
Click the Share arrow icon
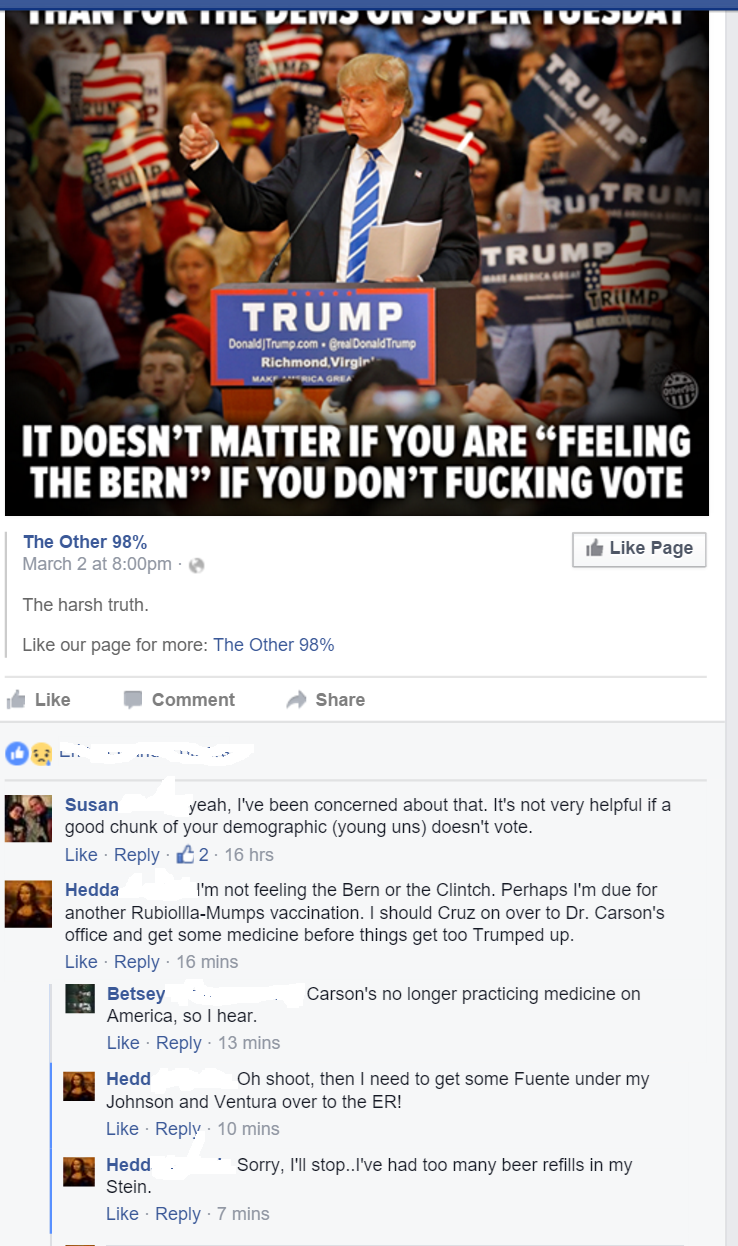tap(296, 700)
